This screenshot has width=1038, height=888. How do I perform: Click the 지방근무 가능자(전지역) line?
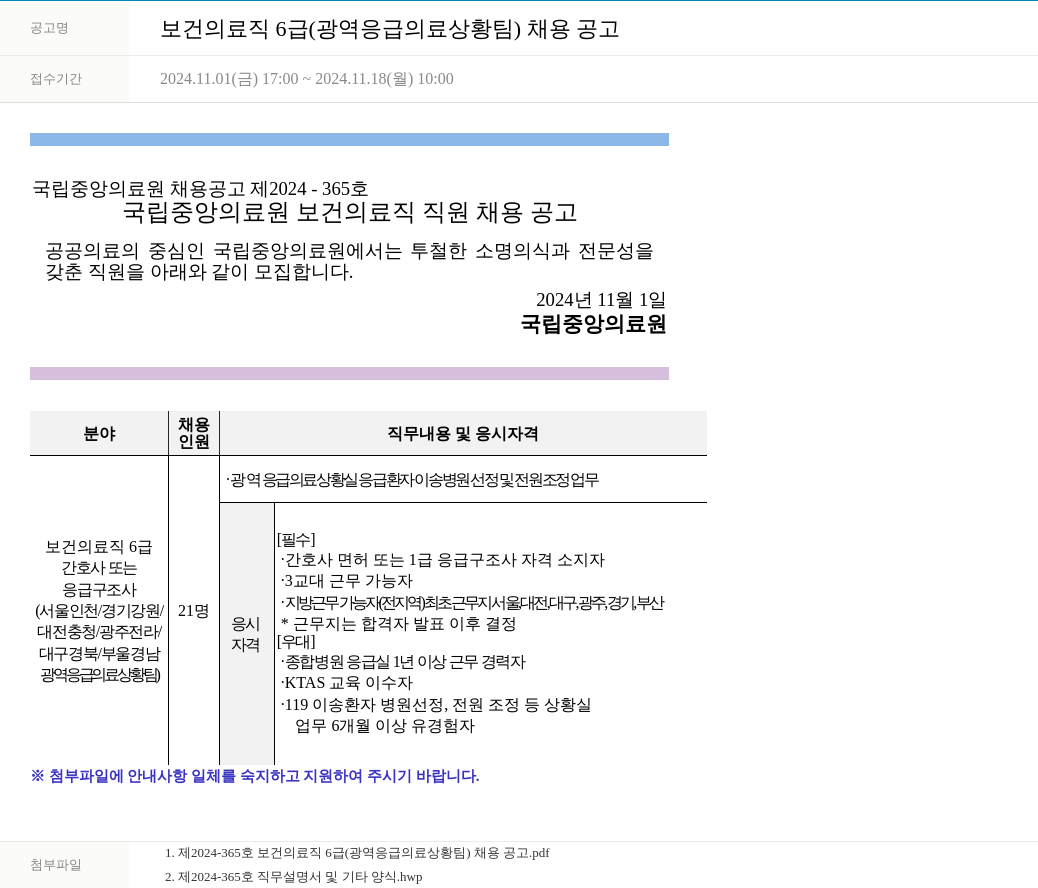(472, 603)
